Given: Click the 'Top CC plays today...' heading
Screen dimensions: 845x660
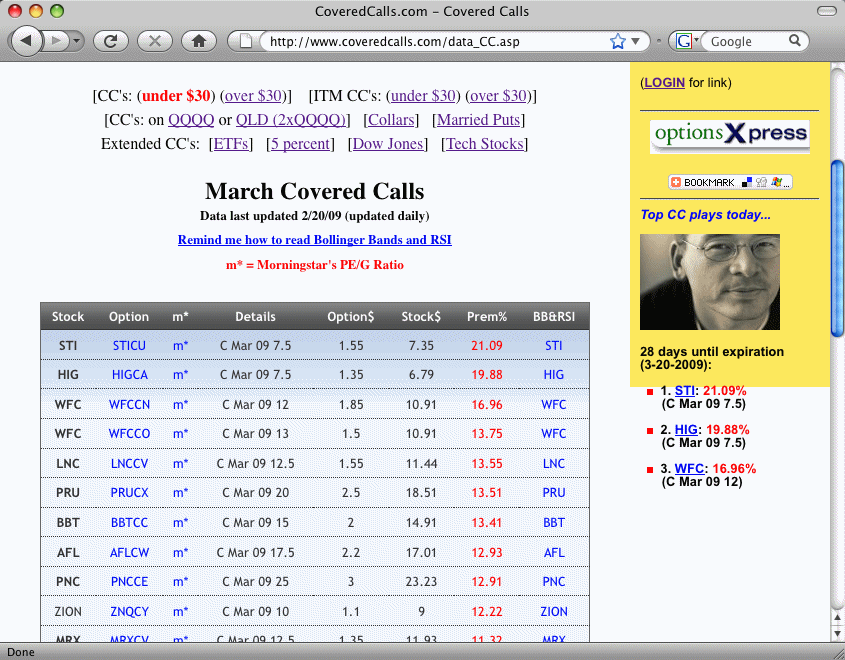Looking at the screenshot, I should [x=705, y=214].
